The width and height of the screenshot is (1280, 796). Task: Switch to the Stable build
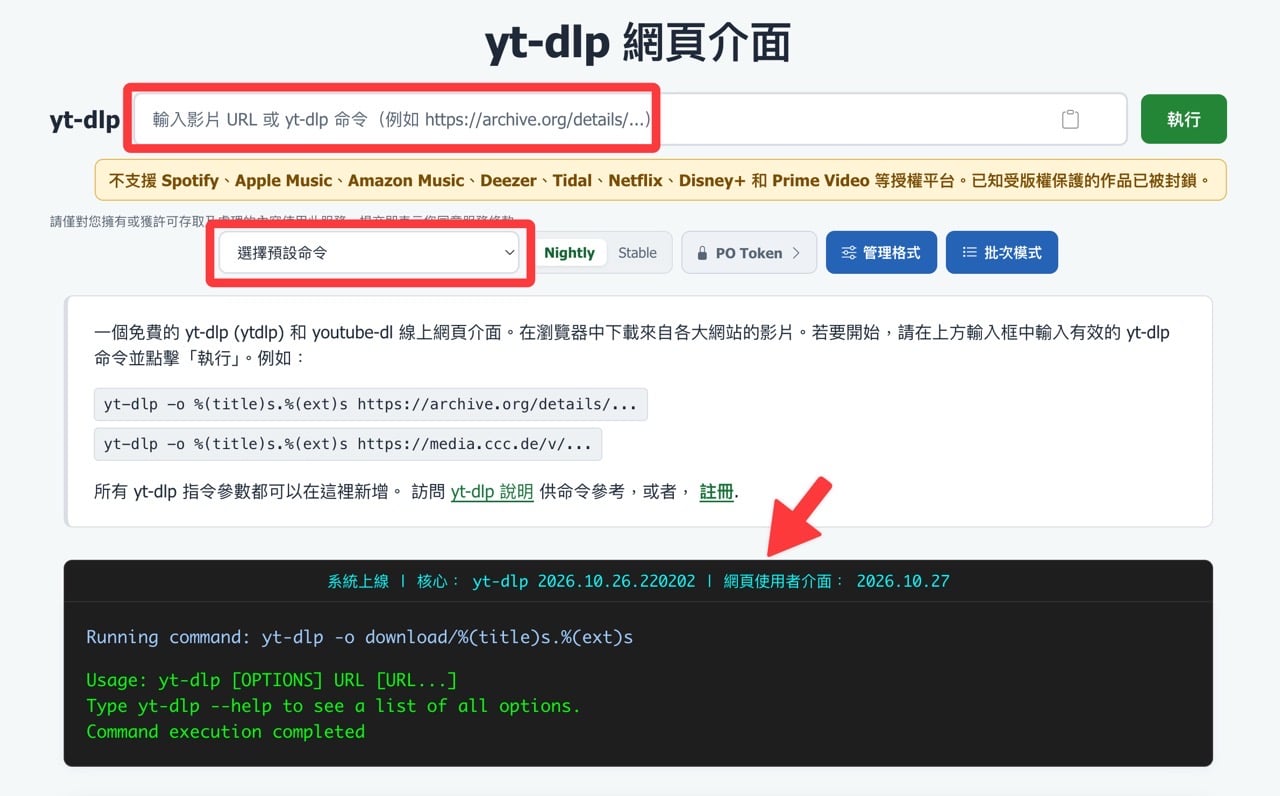coord(637,253)
